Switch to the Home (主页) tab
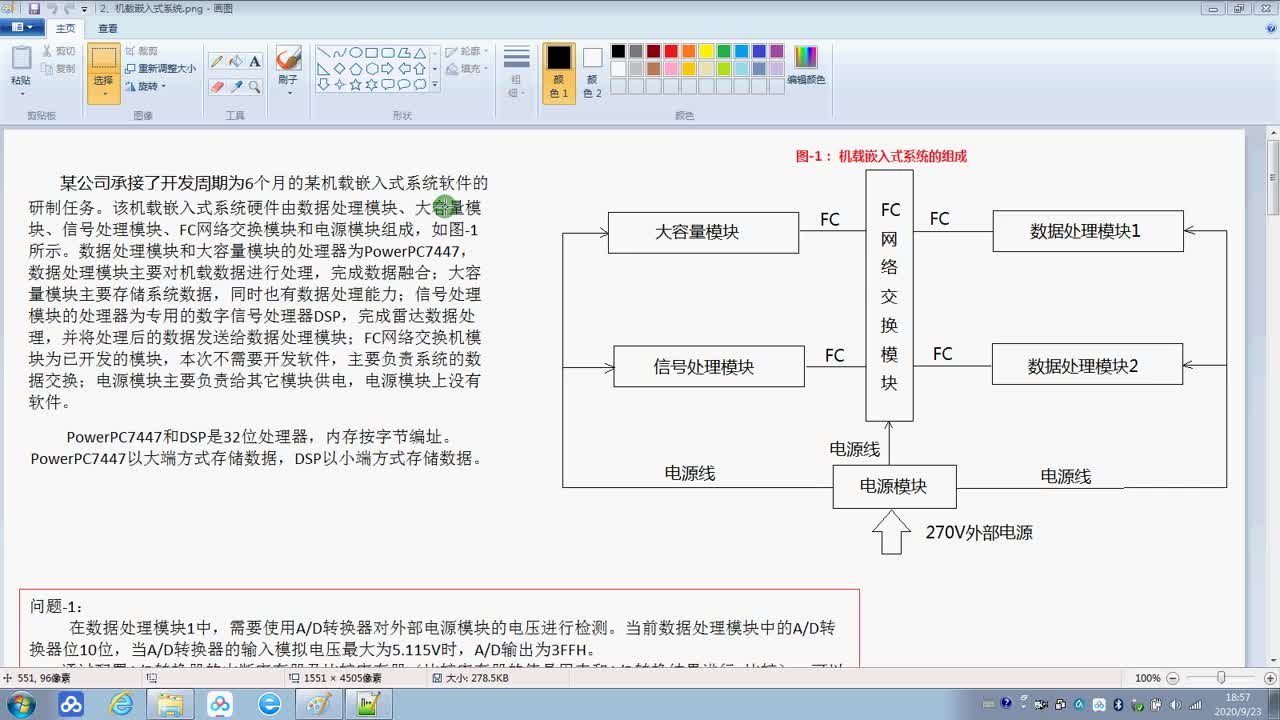The height and width of the screenshot is (720, 1280). coord(65,29)
